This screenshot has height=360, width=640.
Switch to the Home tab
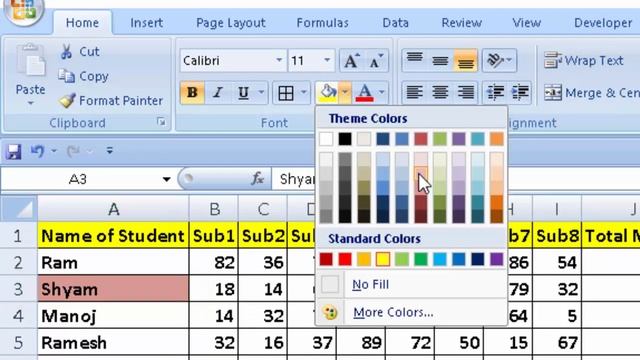pyautogui.click(x=82, y=23)
